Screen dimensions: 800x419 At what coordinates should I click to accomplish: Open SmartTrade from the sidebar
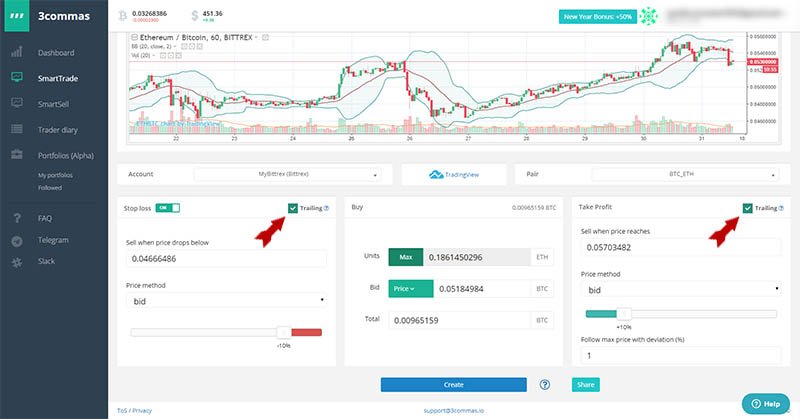click(58, 78)
